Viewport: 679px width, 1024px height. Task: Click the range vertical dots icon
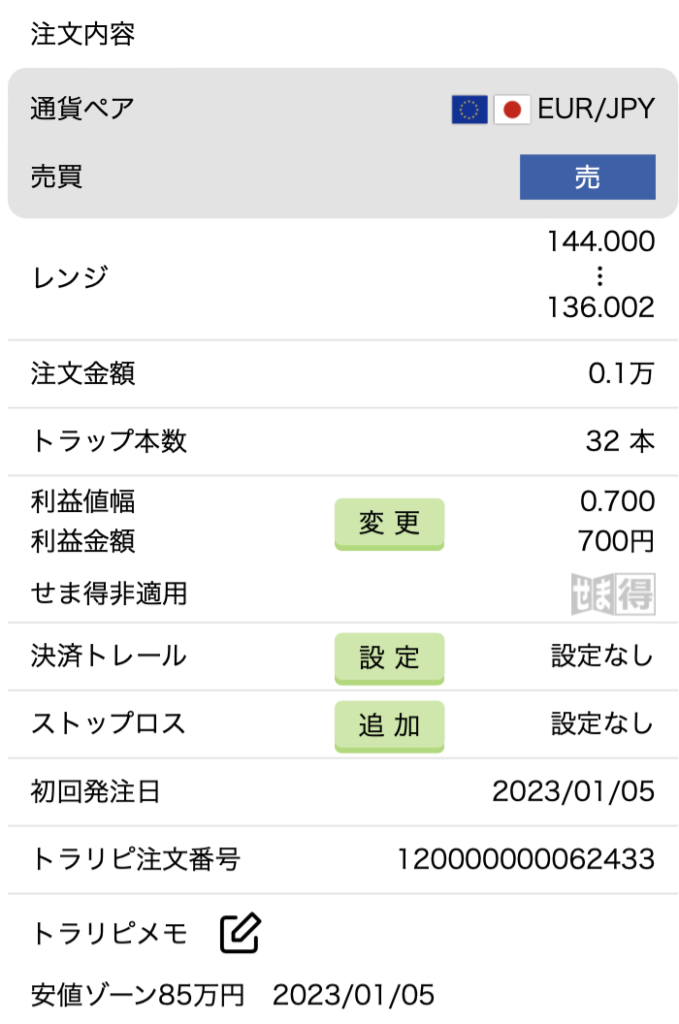pyautogui.click(x=599, y=276)
